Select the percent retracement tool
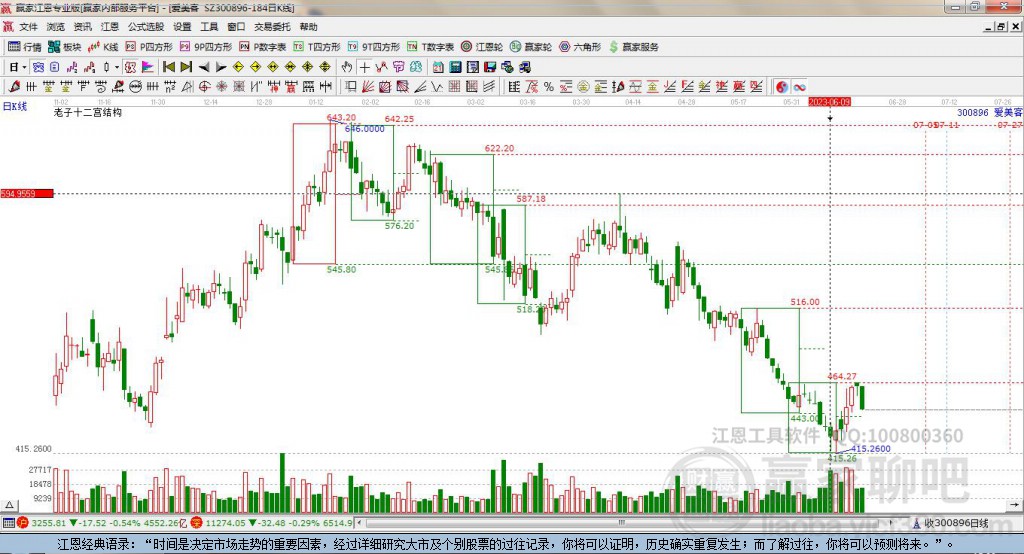Image resolution: width=1024 pixels, height=554 pixels. pyautogui.click(x=549, y=87)
